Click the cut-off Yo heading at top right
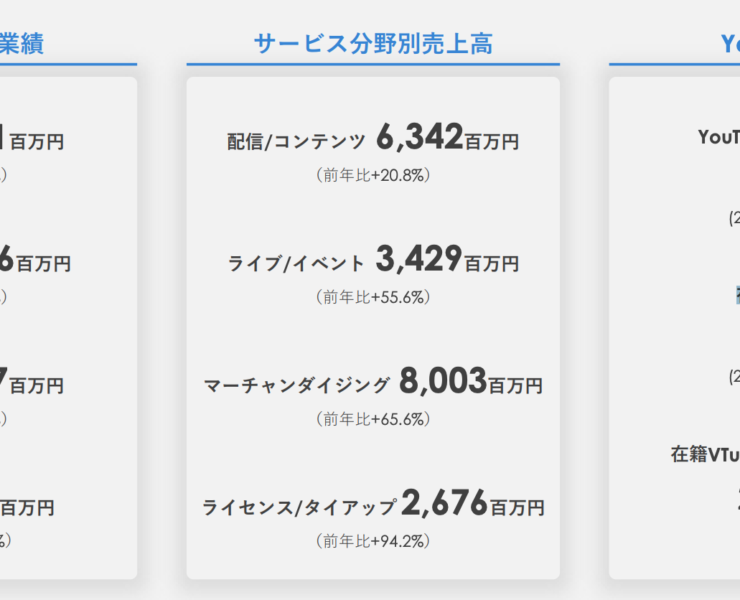This screenshot has width=740, height=600. [x=730, y=43]
